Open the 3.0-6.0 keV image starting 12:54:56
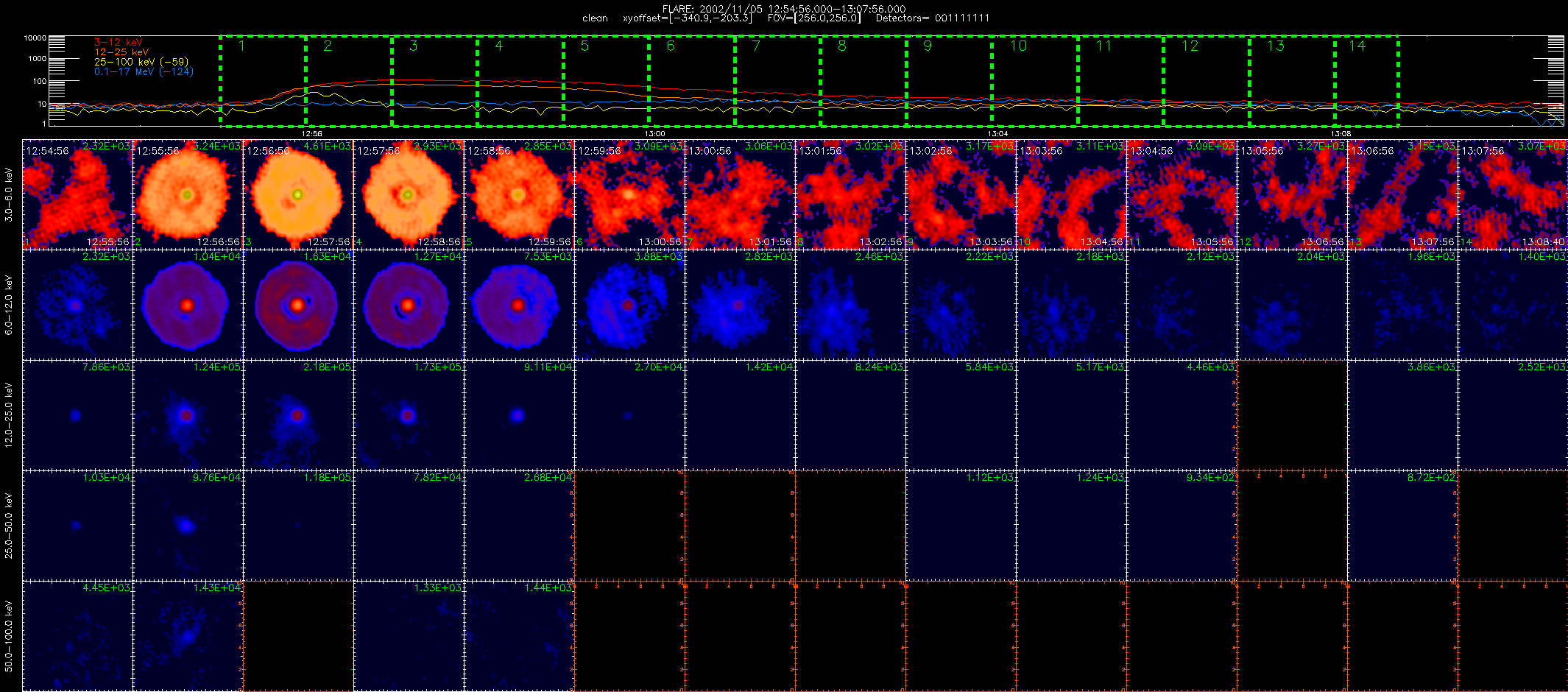The width and height of the screenshot is (1568, 692). tap(77, 194)
